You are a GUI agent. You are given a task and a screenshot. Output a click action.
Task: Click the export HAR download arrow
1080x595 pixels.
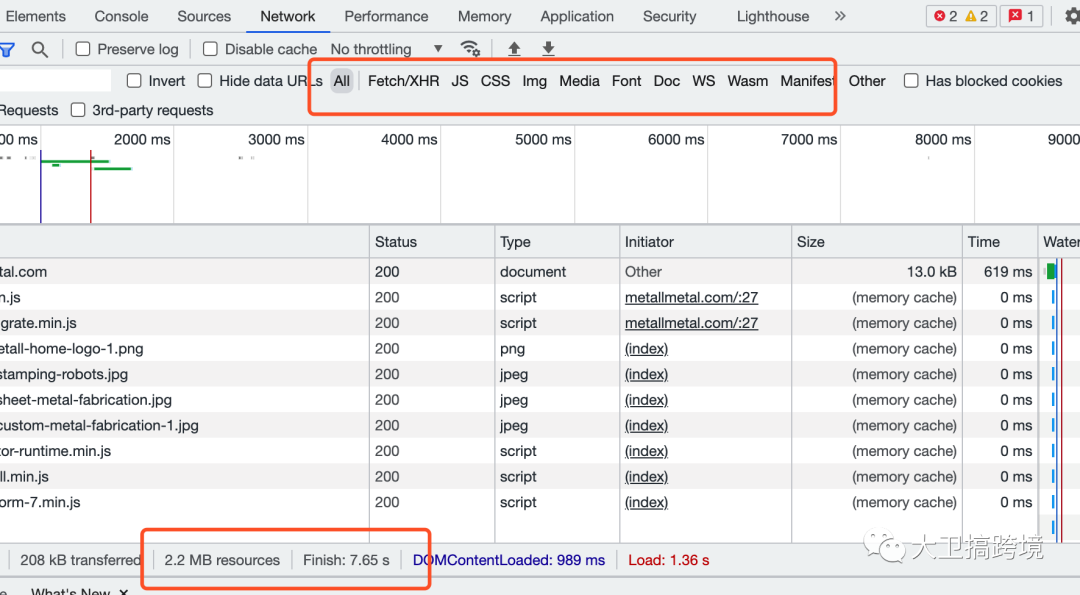[x=548, y=49]
